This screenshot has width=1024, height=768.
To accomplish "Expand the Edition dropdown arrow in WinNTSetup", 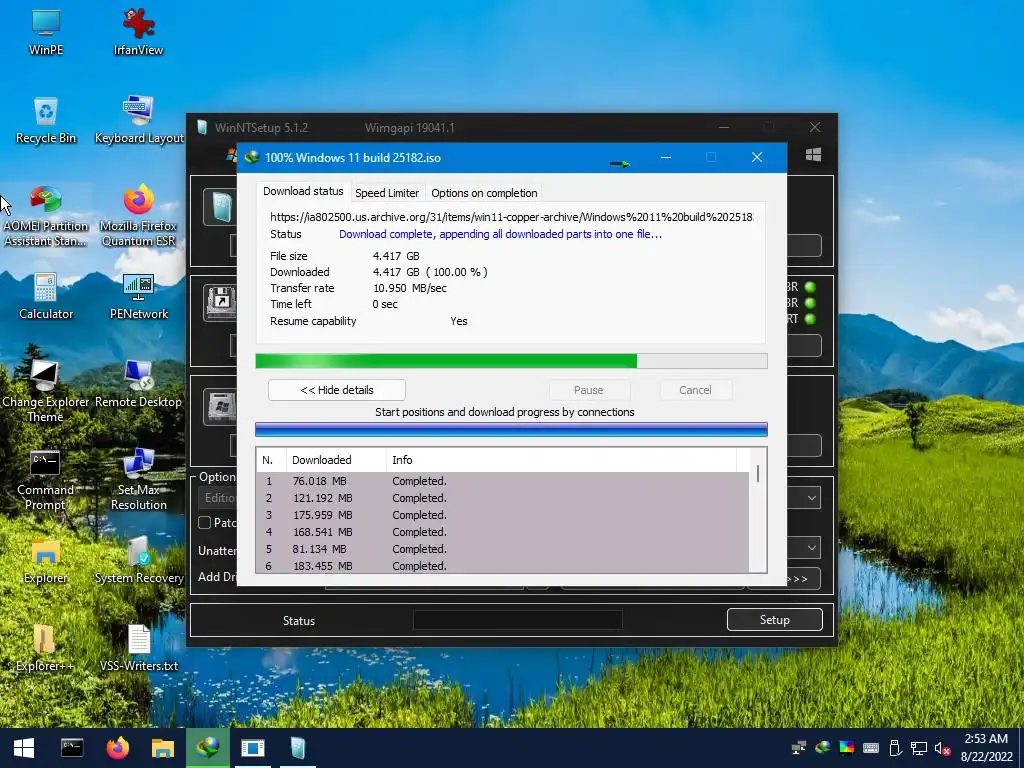I will 812,498.
